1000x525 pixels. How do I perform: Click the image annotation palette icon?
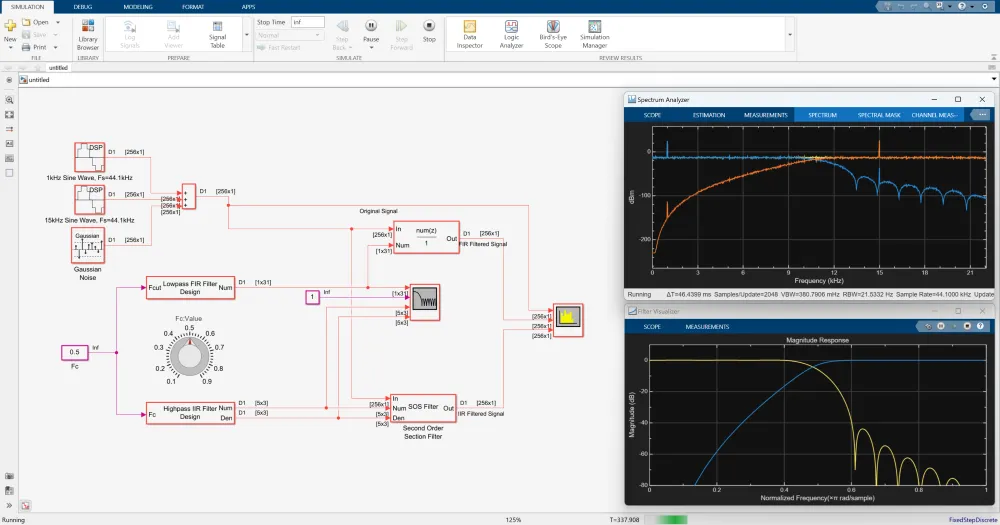9,144
